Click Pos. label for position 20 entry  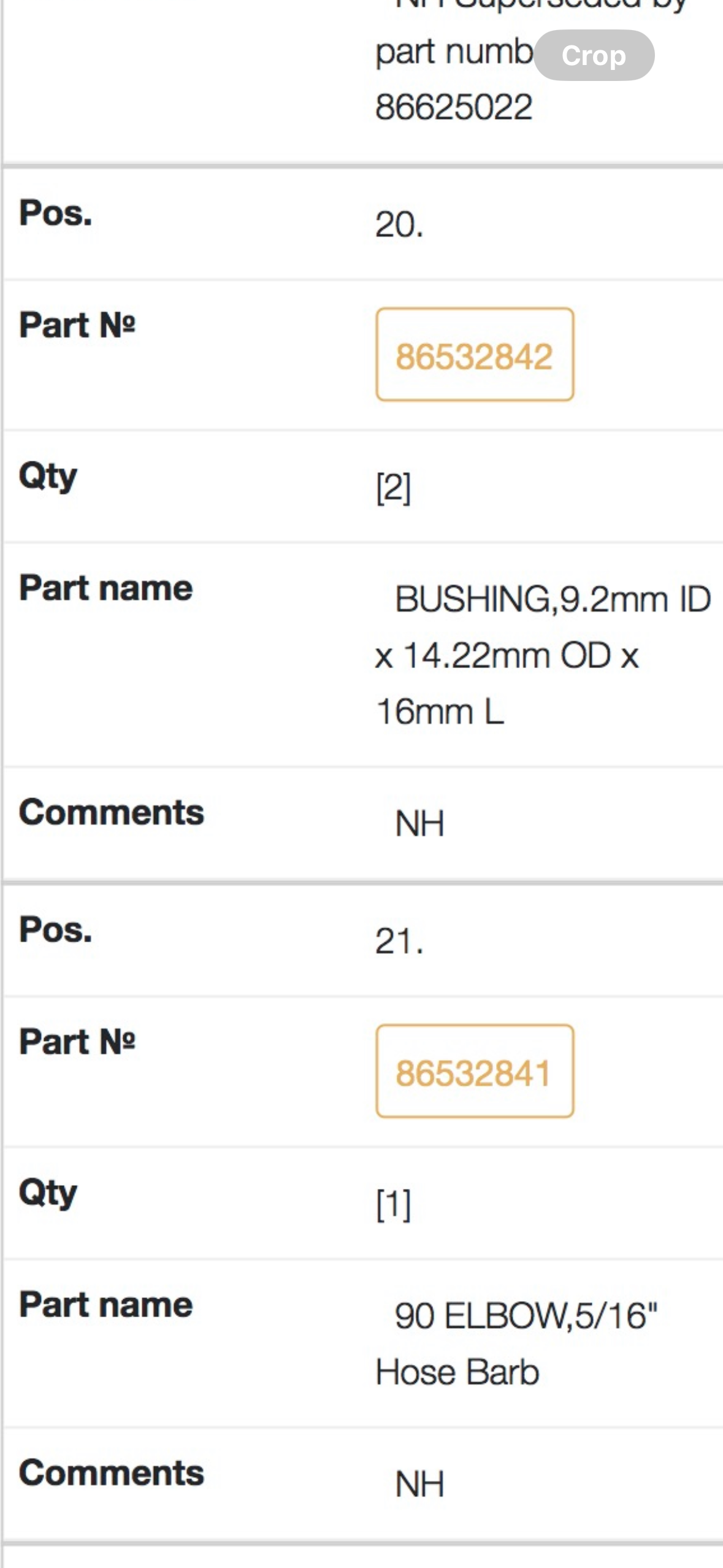(x=56, y=213)
